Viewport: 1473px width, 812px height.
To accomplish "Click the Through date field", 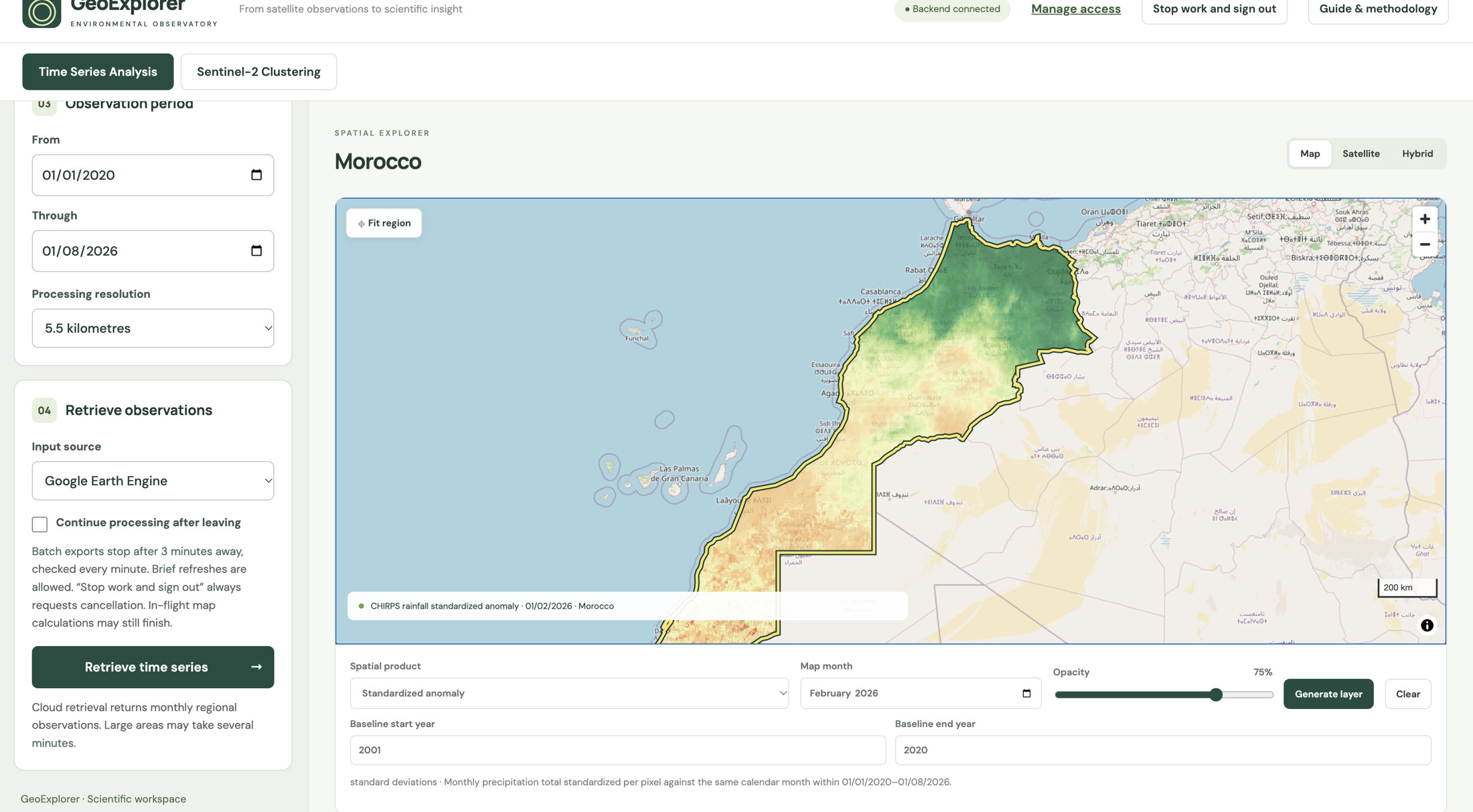I will coord(153,250).
